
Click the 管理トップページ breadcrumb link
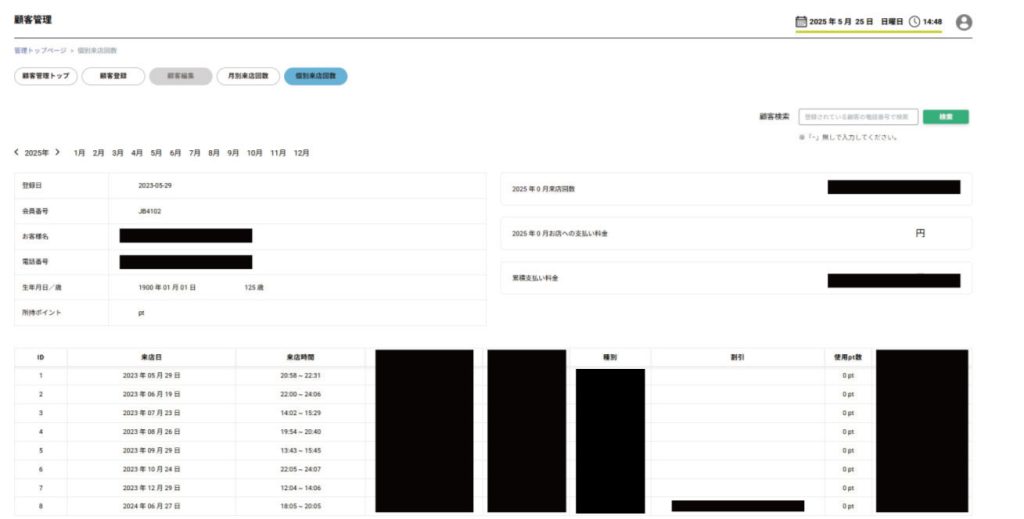40,50
